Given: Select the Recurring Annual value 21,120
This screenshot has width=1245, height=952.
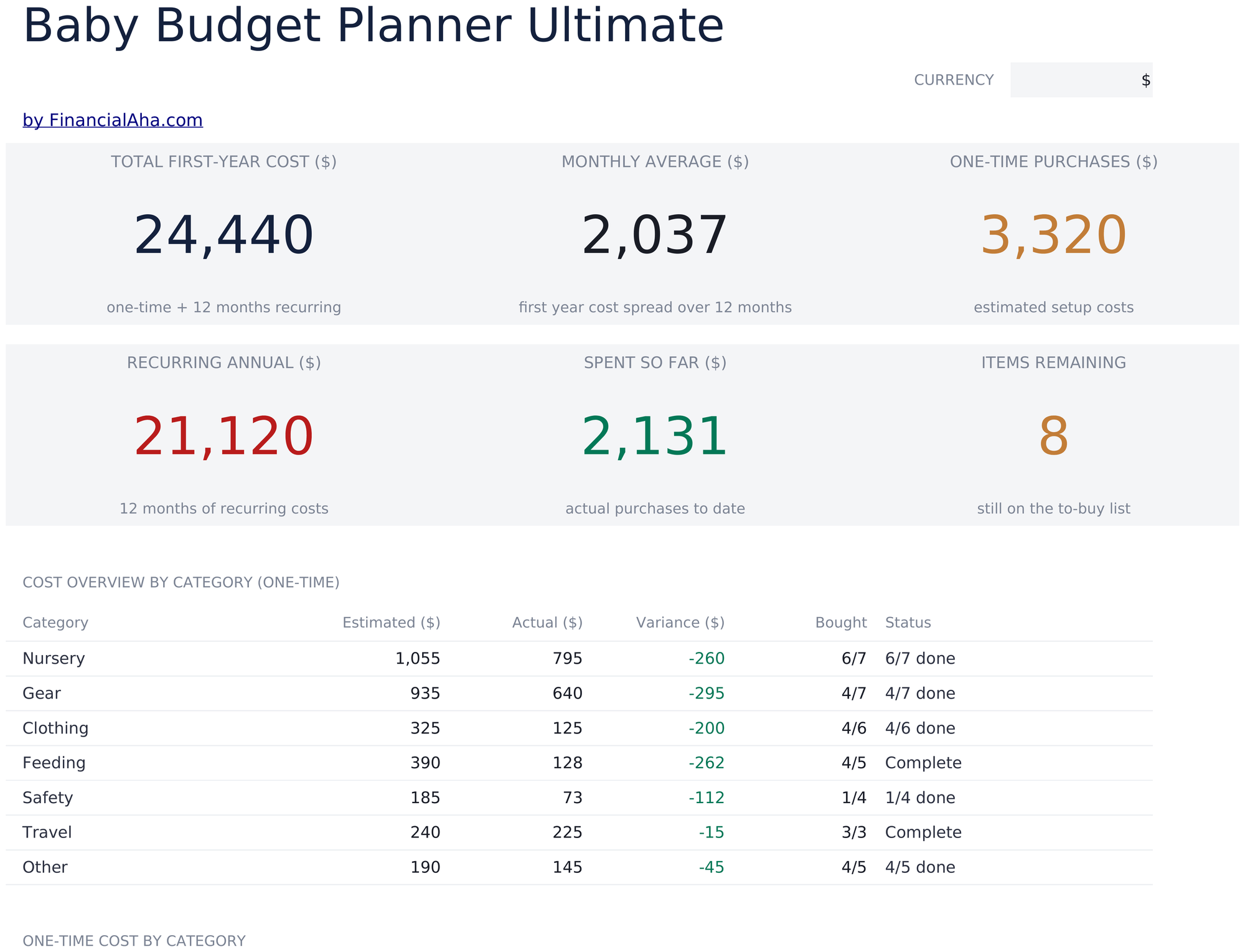Looking at the screenshot, I should pyautogui.click(x=223, y=437).
